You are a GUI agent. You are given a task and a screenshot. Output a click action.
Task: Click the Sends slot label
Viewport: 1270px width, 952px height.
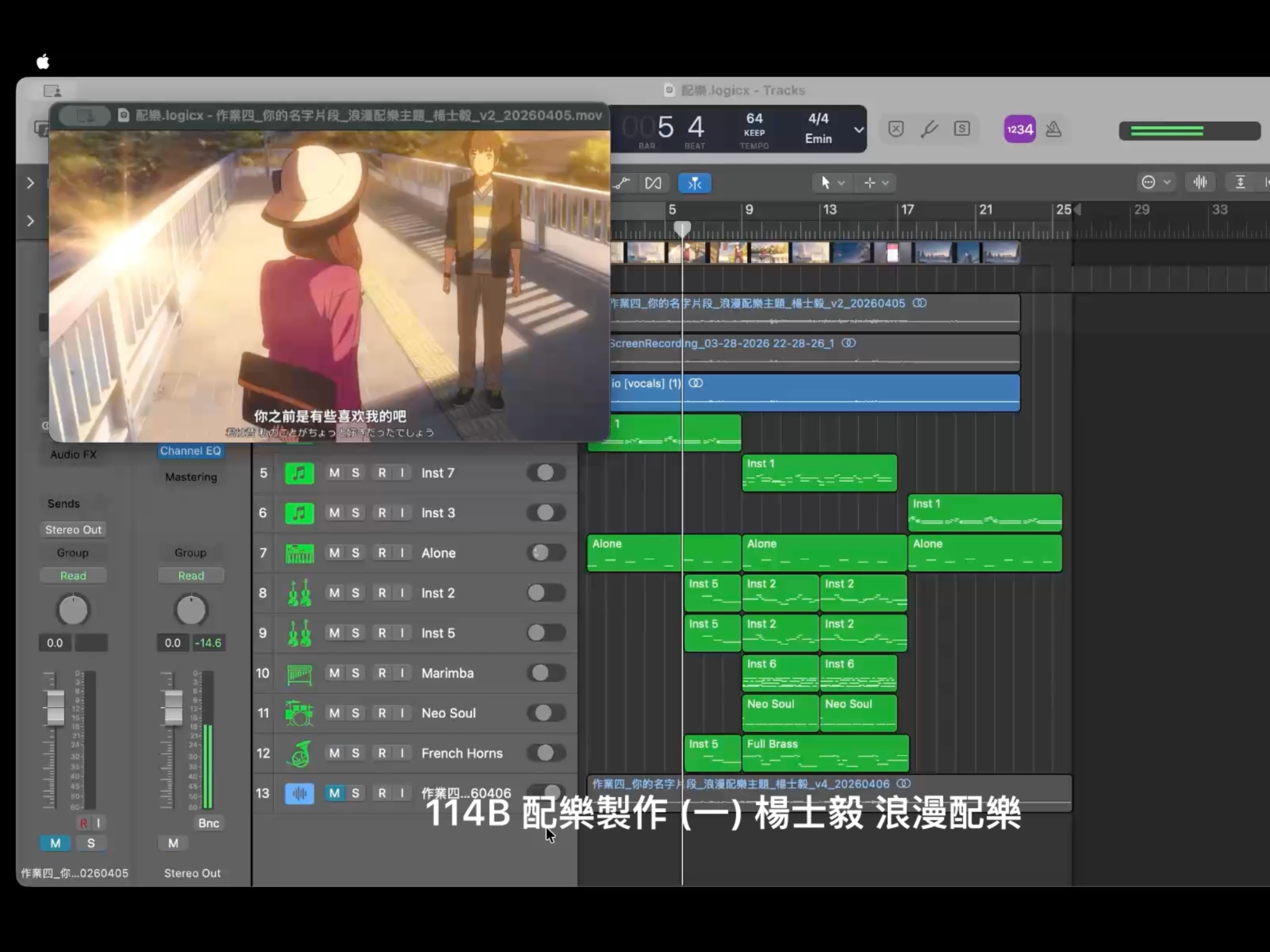[64, 504]
